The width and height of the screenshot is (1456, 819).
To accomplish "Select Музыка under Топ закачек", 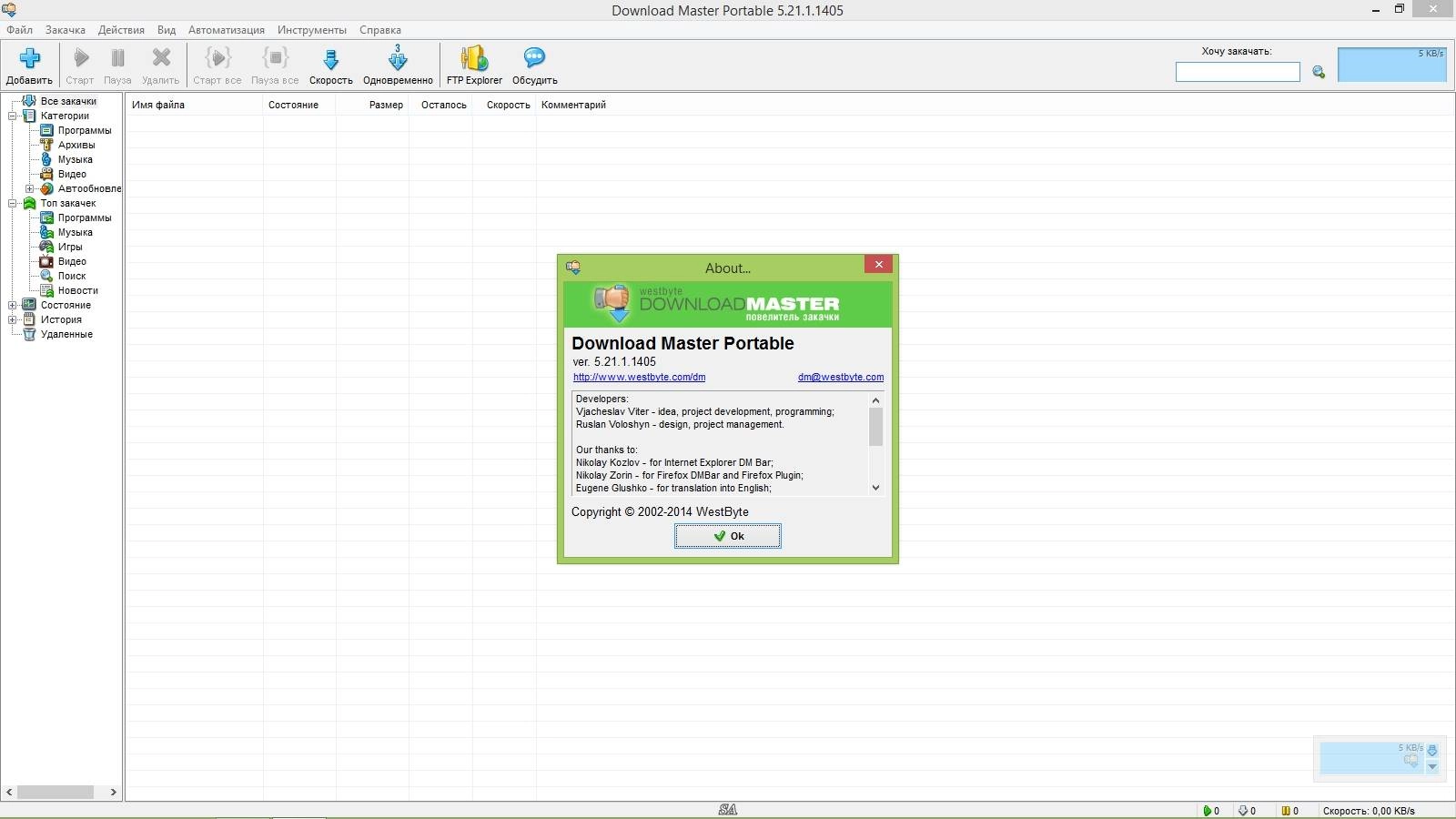I will 76,232.
